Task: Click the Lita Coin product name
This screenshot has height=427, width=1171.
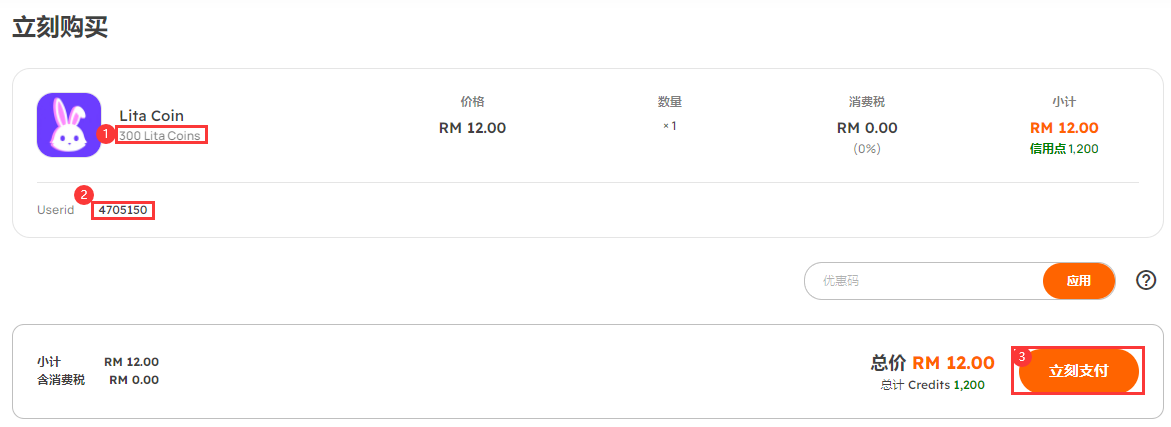Action: (152, 116)
